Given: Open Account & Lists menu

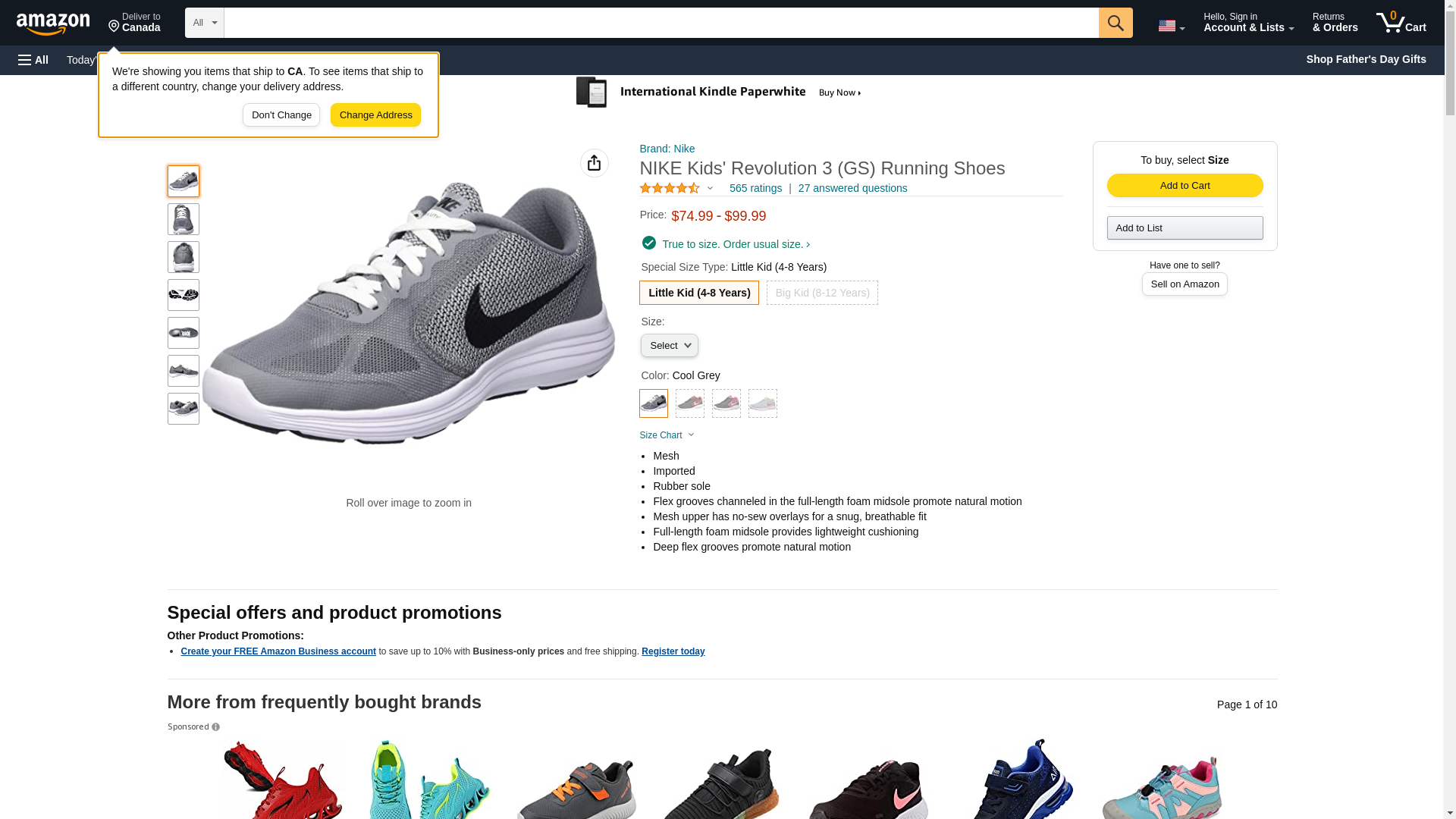Looking at the screenshot, I should point(1248,23).
